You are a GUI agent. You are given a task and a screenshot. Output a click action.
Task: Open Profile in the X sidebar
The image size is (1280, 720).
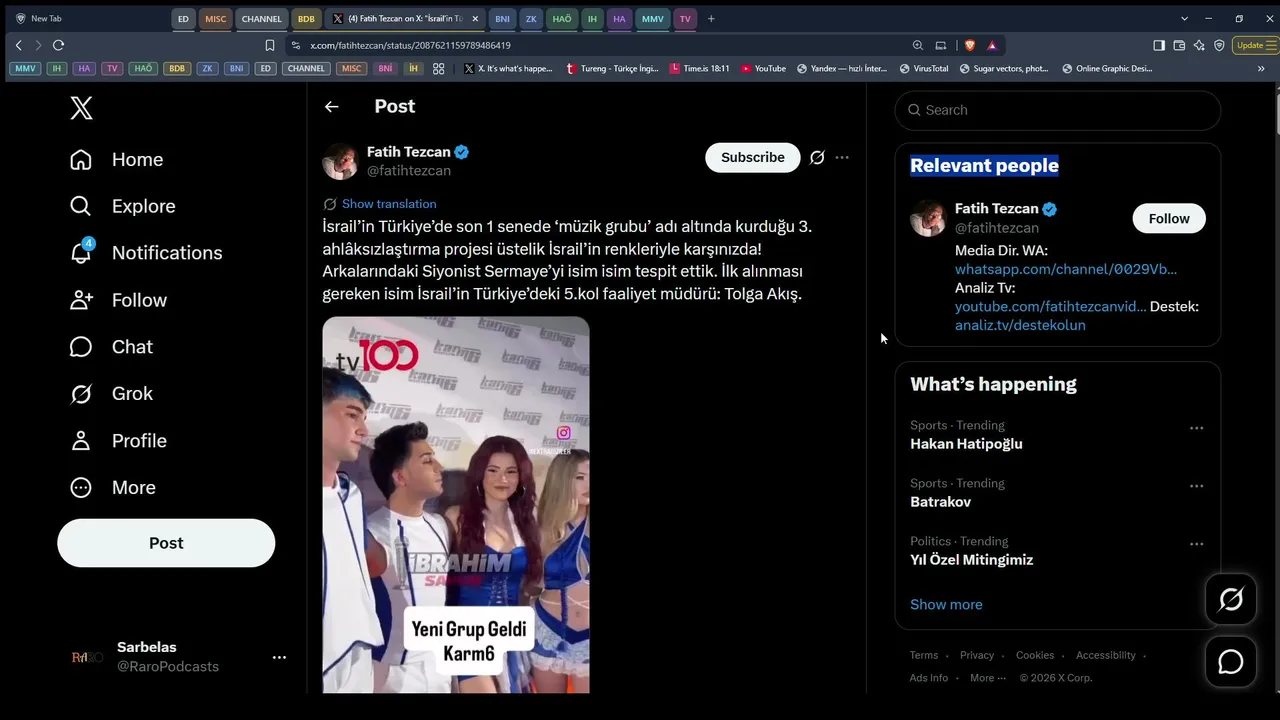pos(118,441)
